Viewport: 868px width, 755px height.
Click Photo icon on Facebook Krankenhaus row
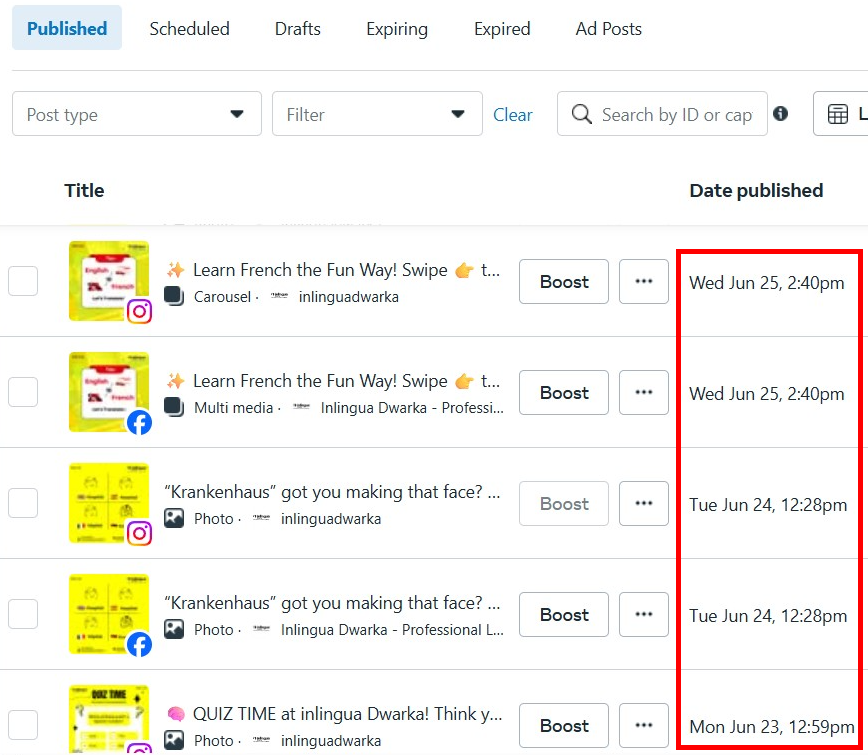[174, 629]
